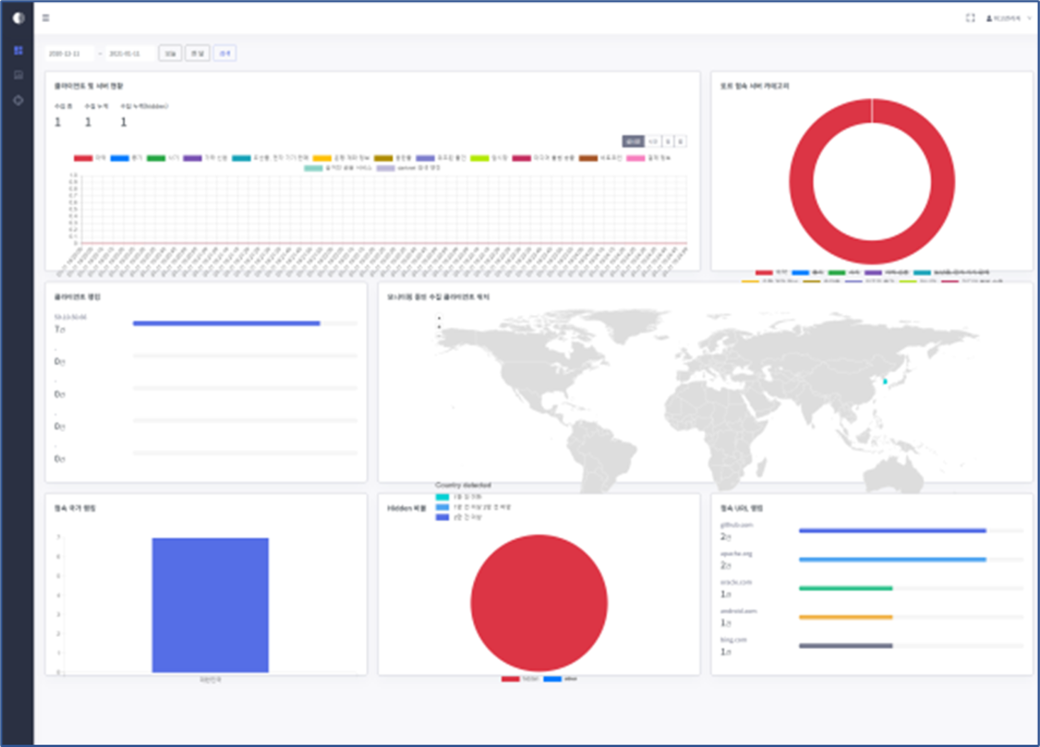Click the second sidebar icon below dashboard

pos(17,75)
